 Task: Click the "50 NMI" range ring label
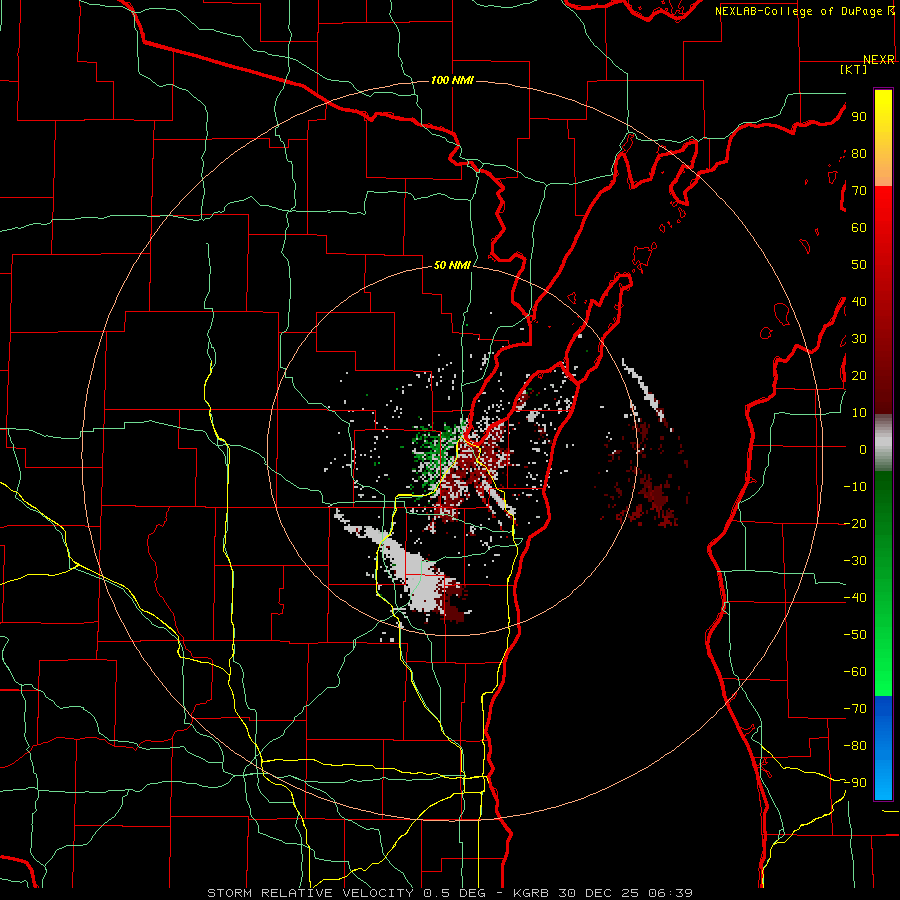[x=452, y=265]
